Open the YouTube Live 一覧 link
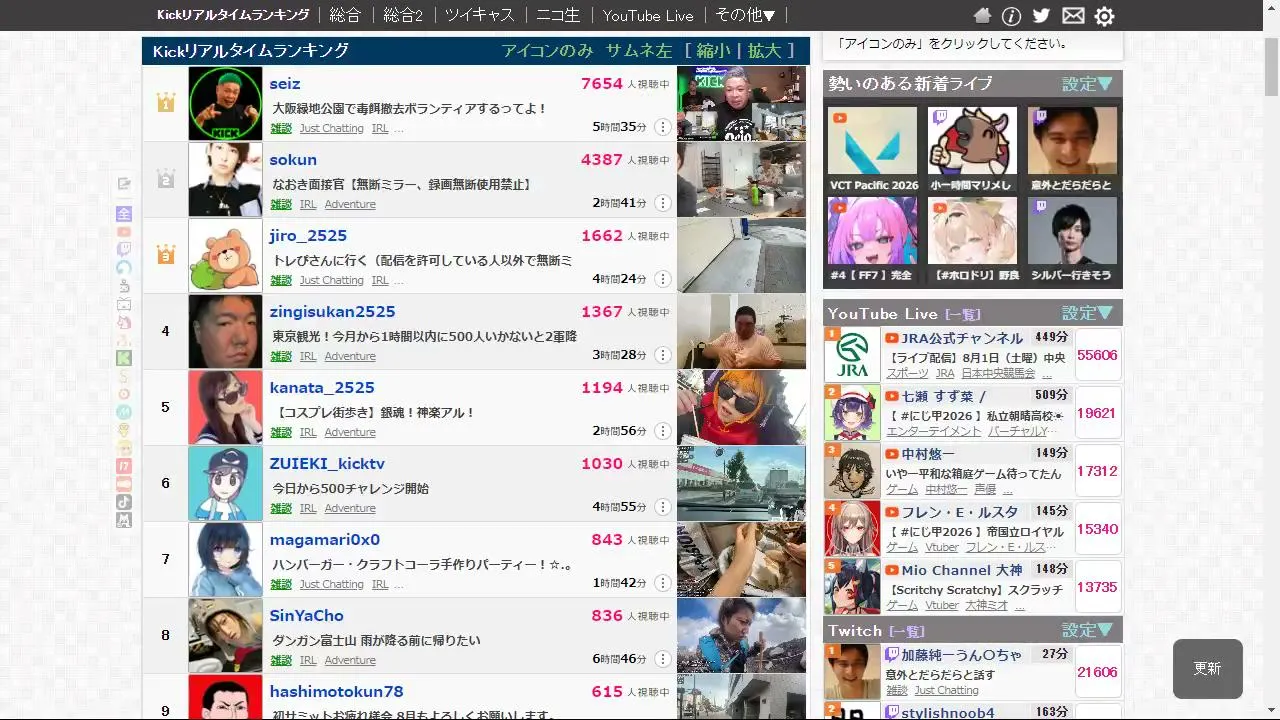Screen dimensions: 1280x720 point(963,314)
